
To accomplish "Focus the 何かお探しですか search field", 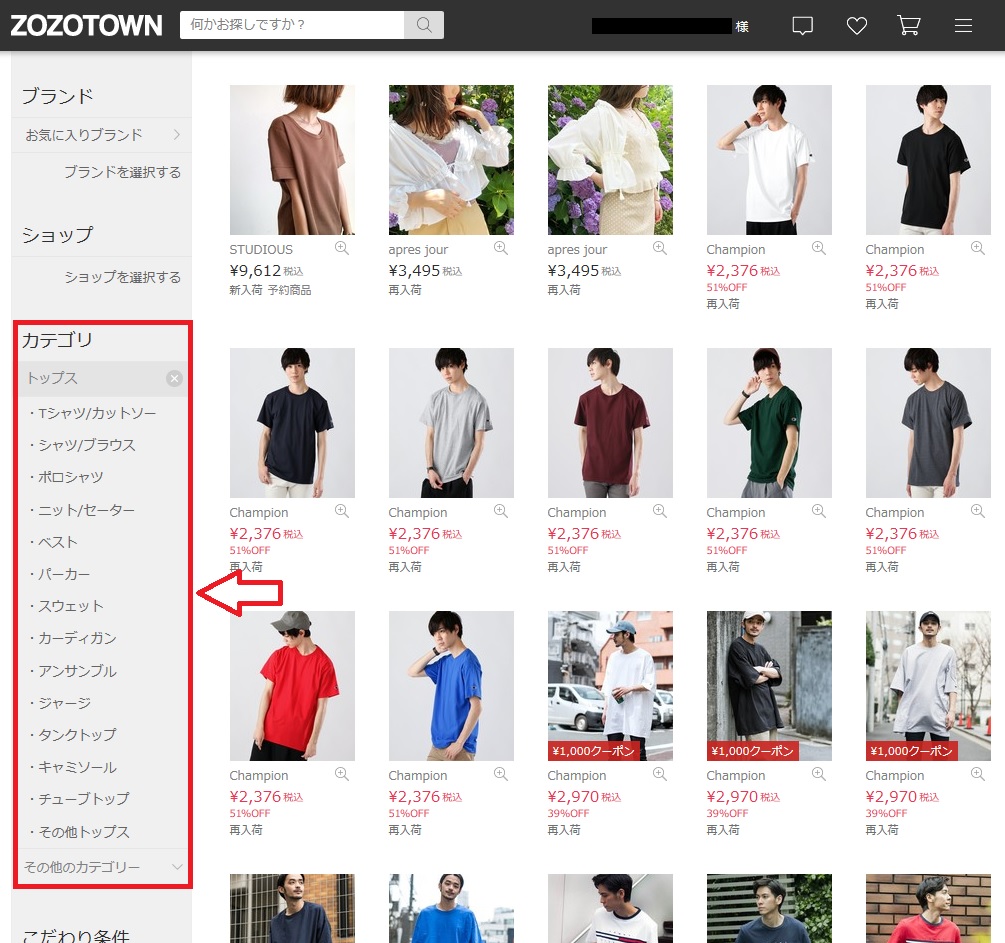I will point(292,25).
